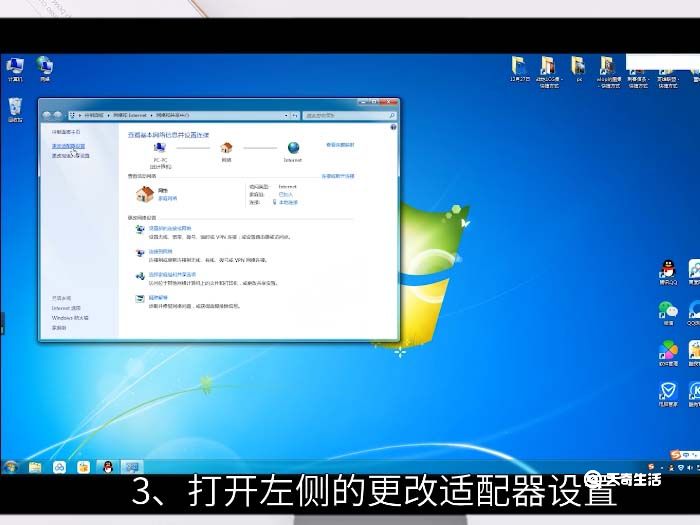Open the Windows Start orb
The image size is (700, 525).
(x=10, y=467)
